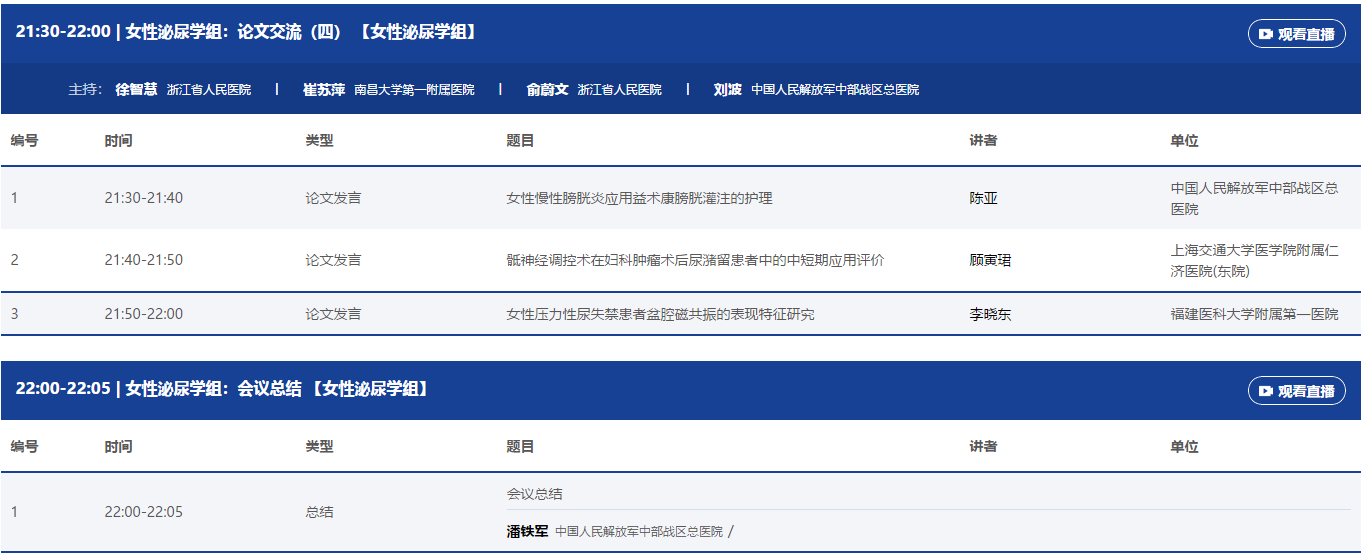Select host name 俞蔚文
Image resolution: width=1363 pixels, height=554 pixels.
[x=547, y=89]
